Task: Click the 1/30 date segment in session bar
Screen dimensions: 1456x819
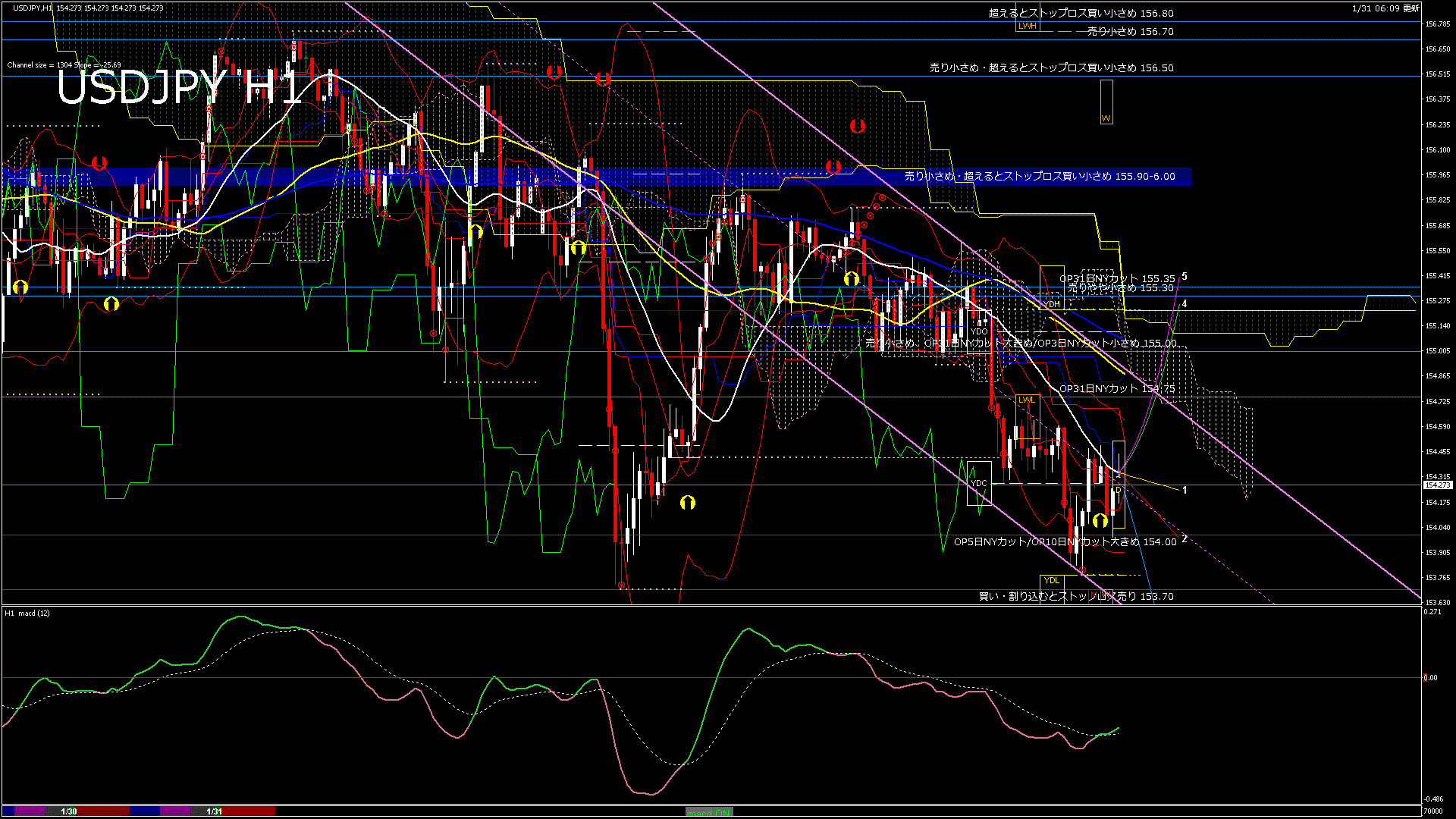Action: click(x=69, y=811)
